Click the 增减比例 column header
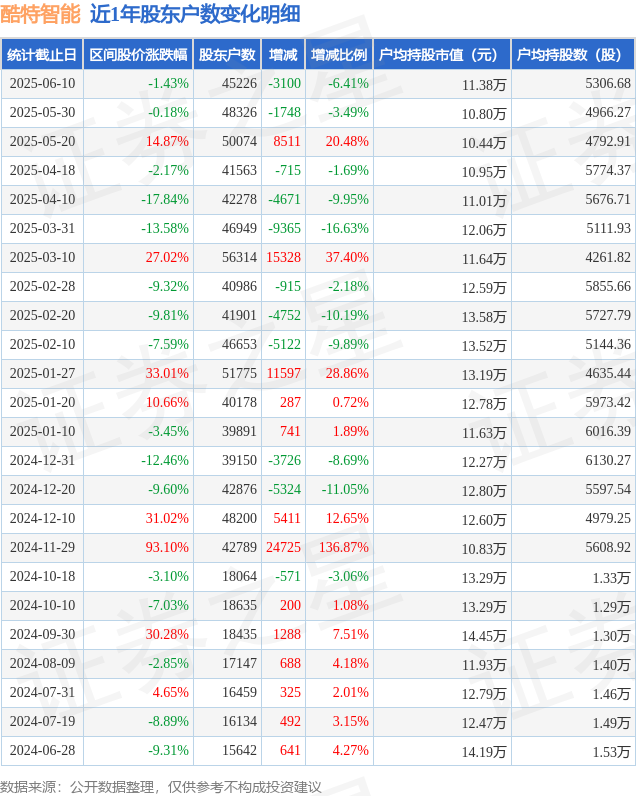The image size is (636, 796). [x=339, y=54]
